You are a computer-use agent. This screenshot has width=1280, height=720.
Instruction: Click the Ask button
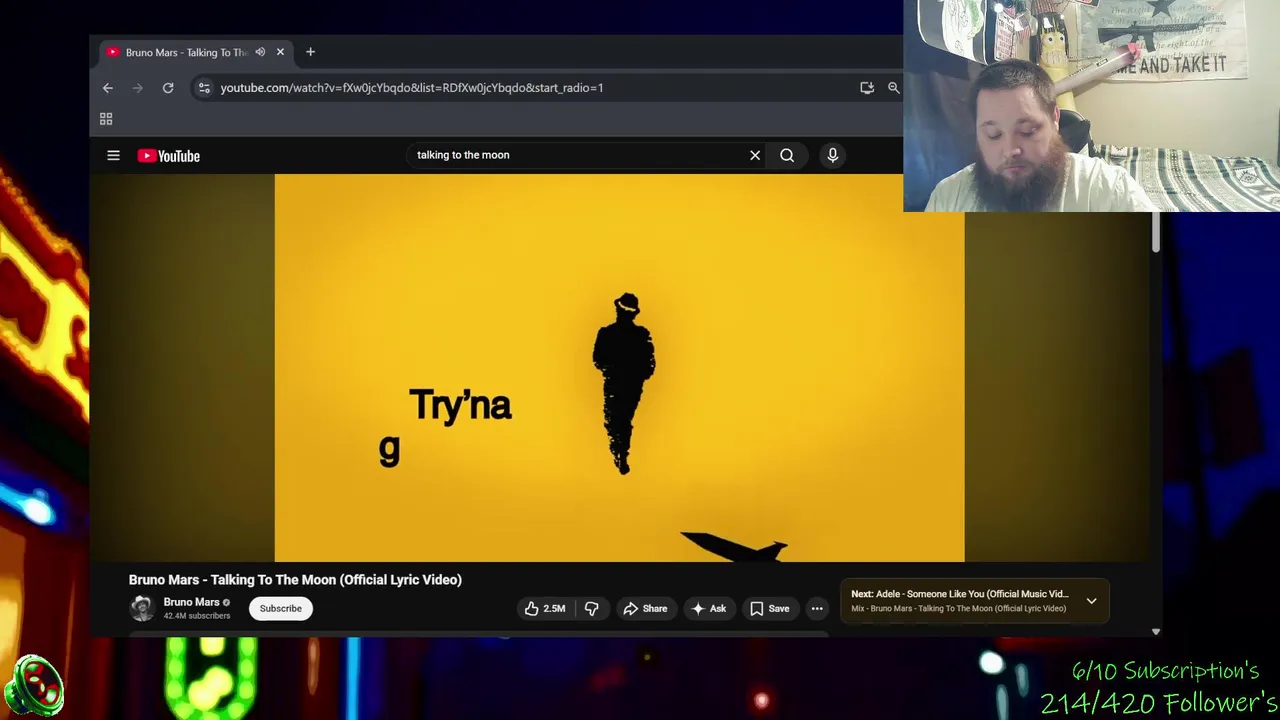click(x=709, y=608)
